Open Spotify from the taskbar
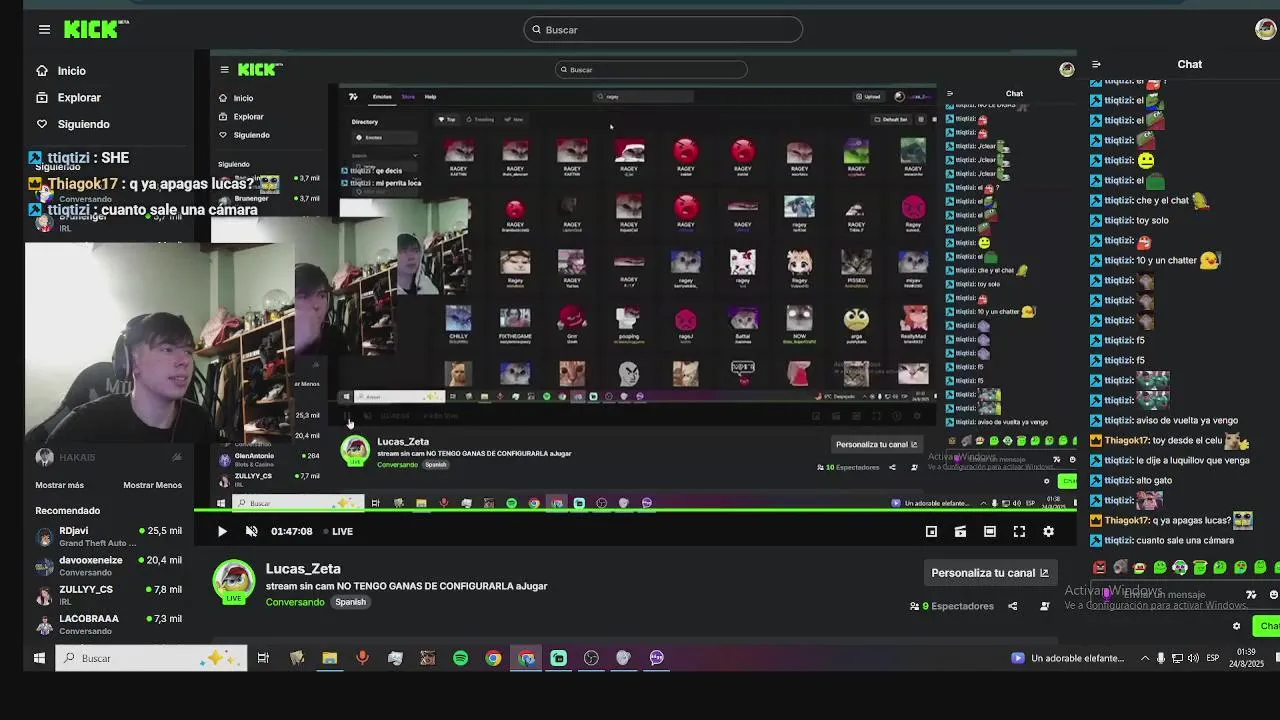Image resolution: width=1280 pixels, height=720 pixels. tap(460, 658)
